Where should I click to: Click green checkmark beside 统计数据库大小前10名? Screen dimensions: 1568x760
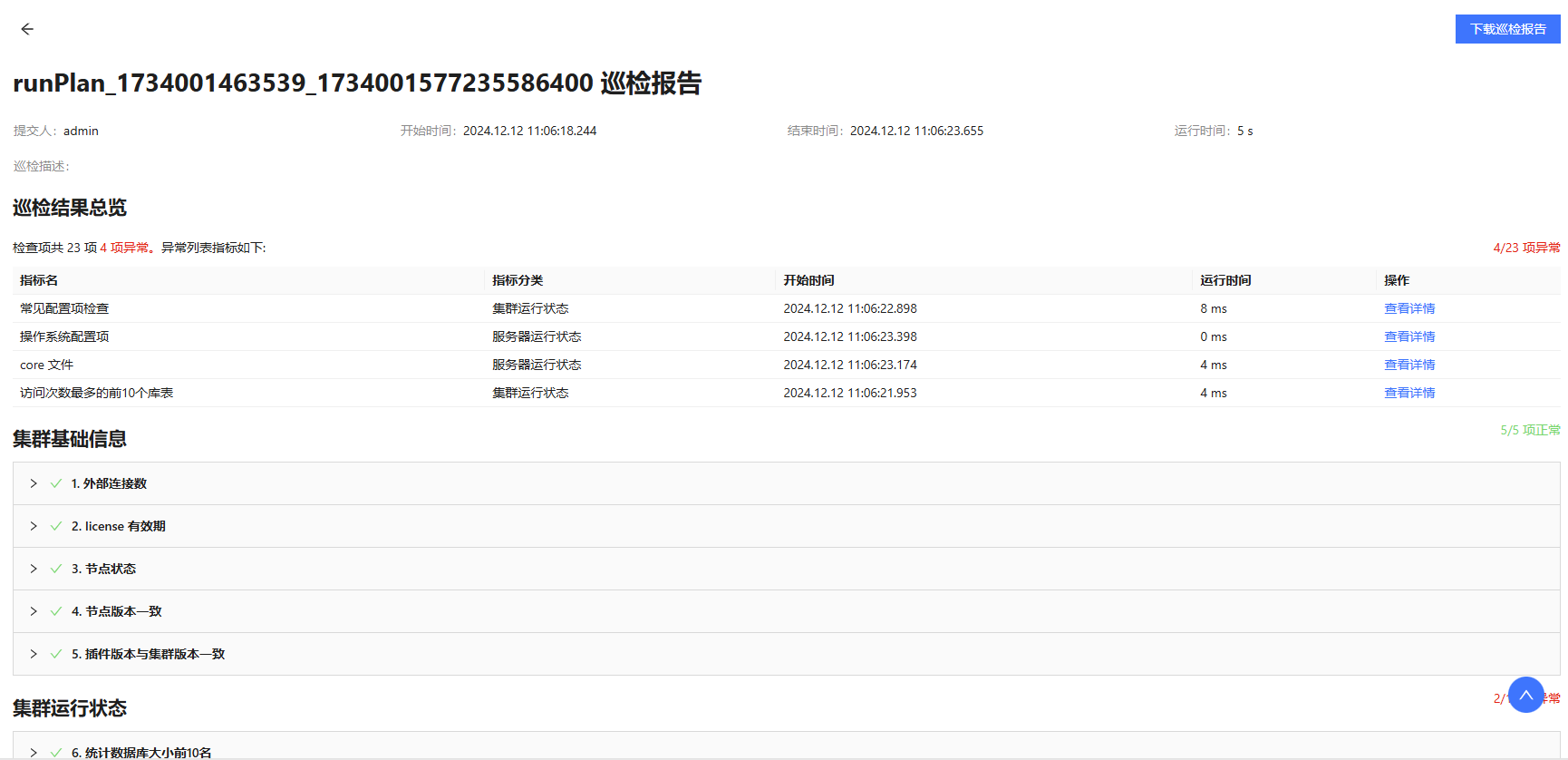click(56, 752)
